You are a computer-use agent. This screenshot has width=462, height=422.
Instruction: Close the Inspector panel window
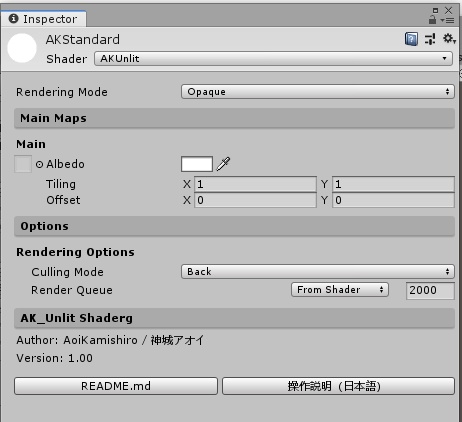[449, 10]
